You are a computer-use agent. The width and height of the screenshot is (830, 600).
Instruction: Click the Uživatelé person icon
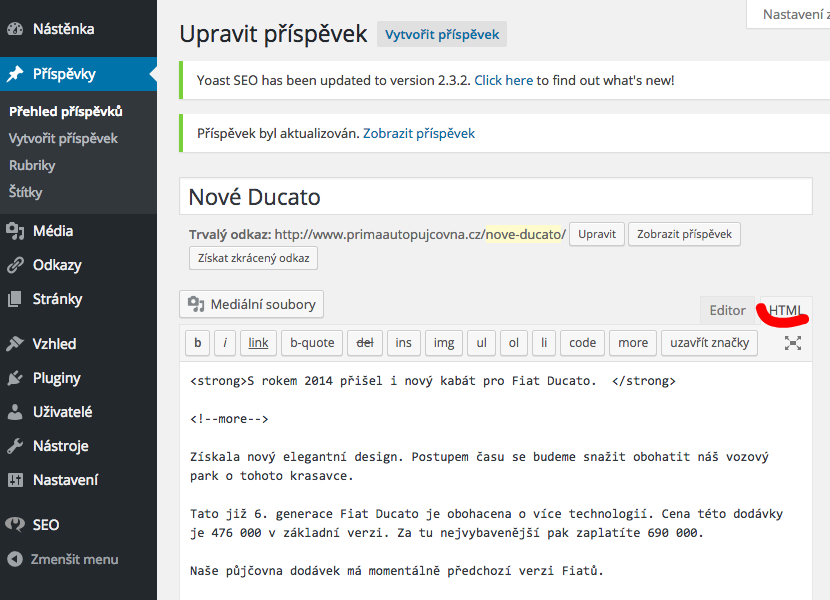pyautogui.click(x=15, y=412)
